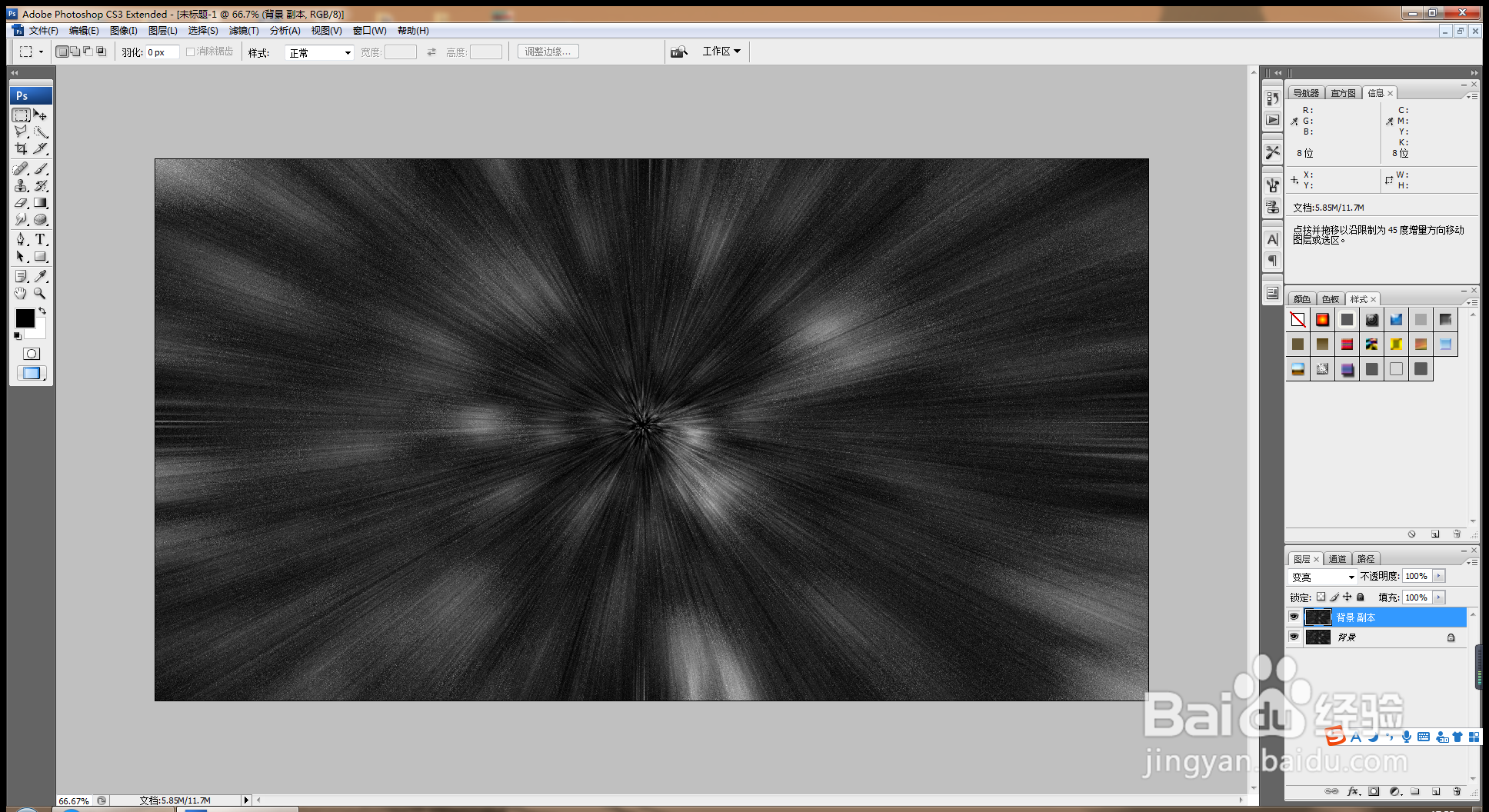
Task: Pick the Clone Stamp tool
Action: click(22, 185)
